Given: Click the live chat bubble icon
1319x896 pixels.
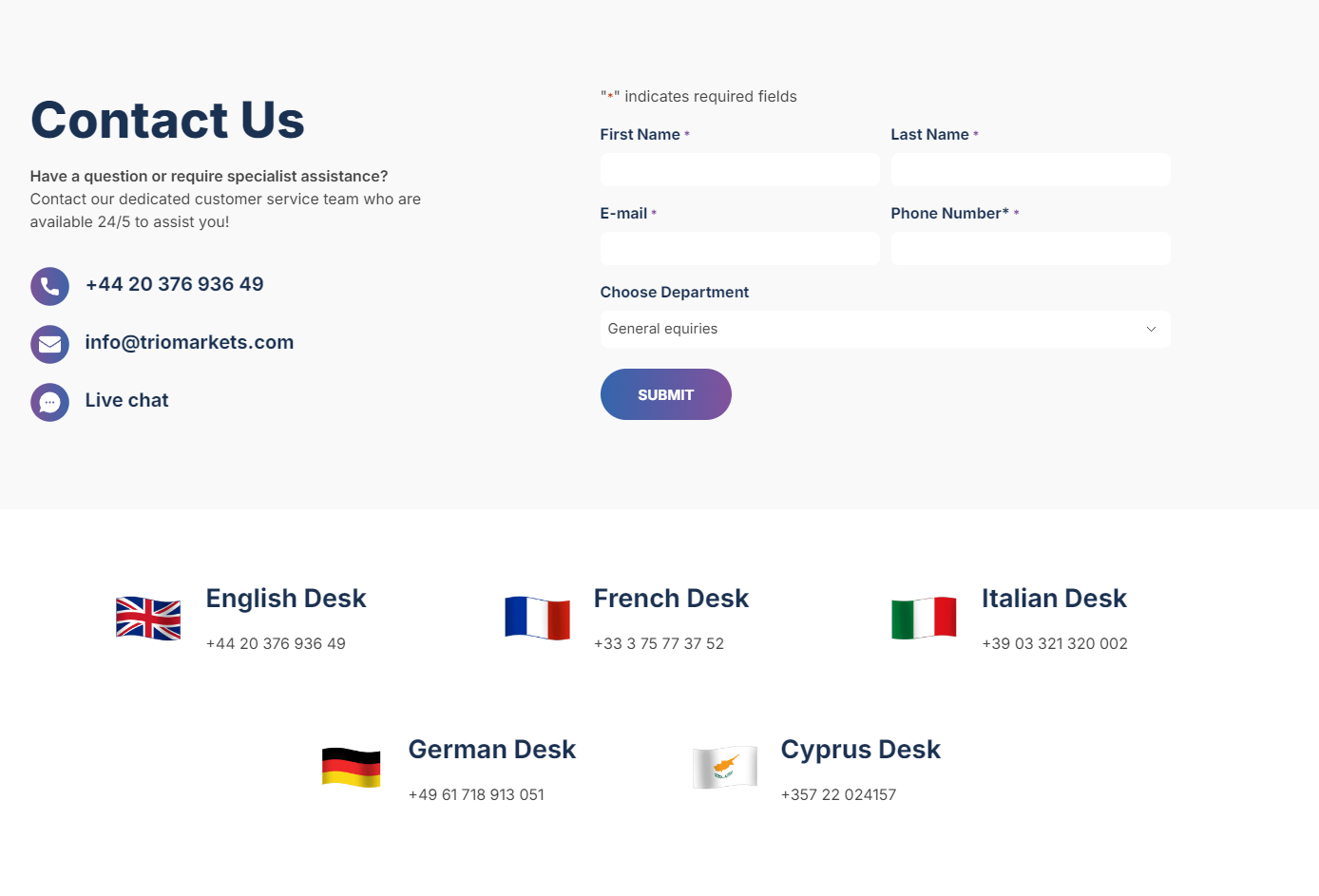Looking at the screenshot, I should (x=49, y=402).
